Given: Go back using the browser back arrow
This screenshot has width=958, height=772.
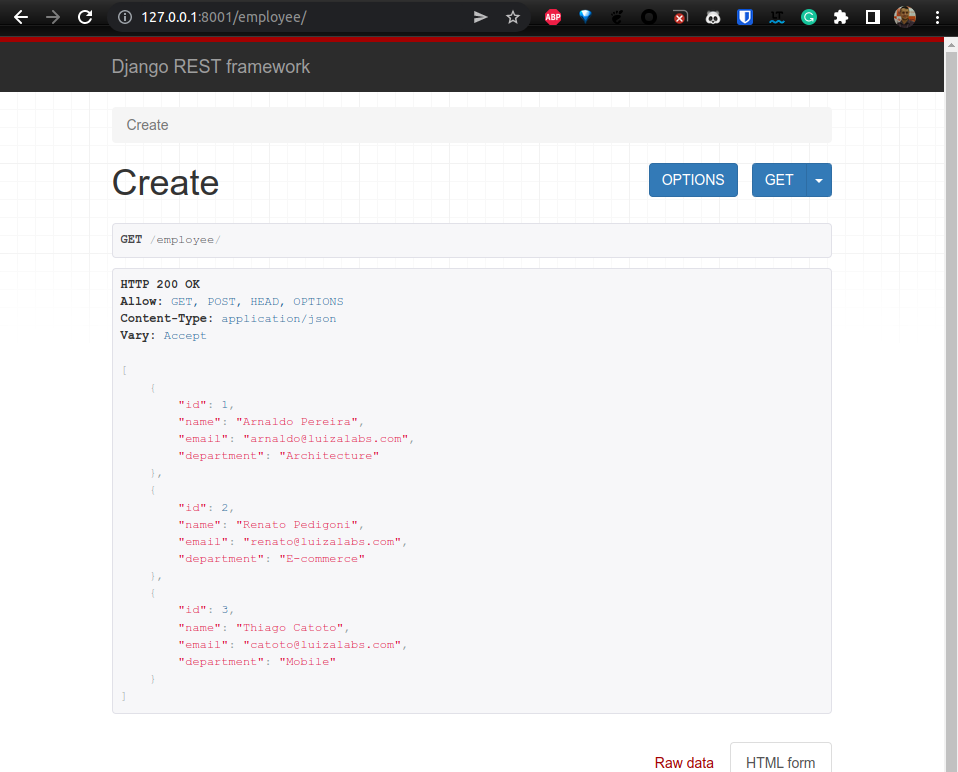Looking at the screenshot, I should click(x=21, y=17).
